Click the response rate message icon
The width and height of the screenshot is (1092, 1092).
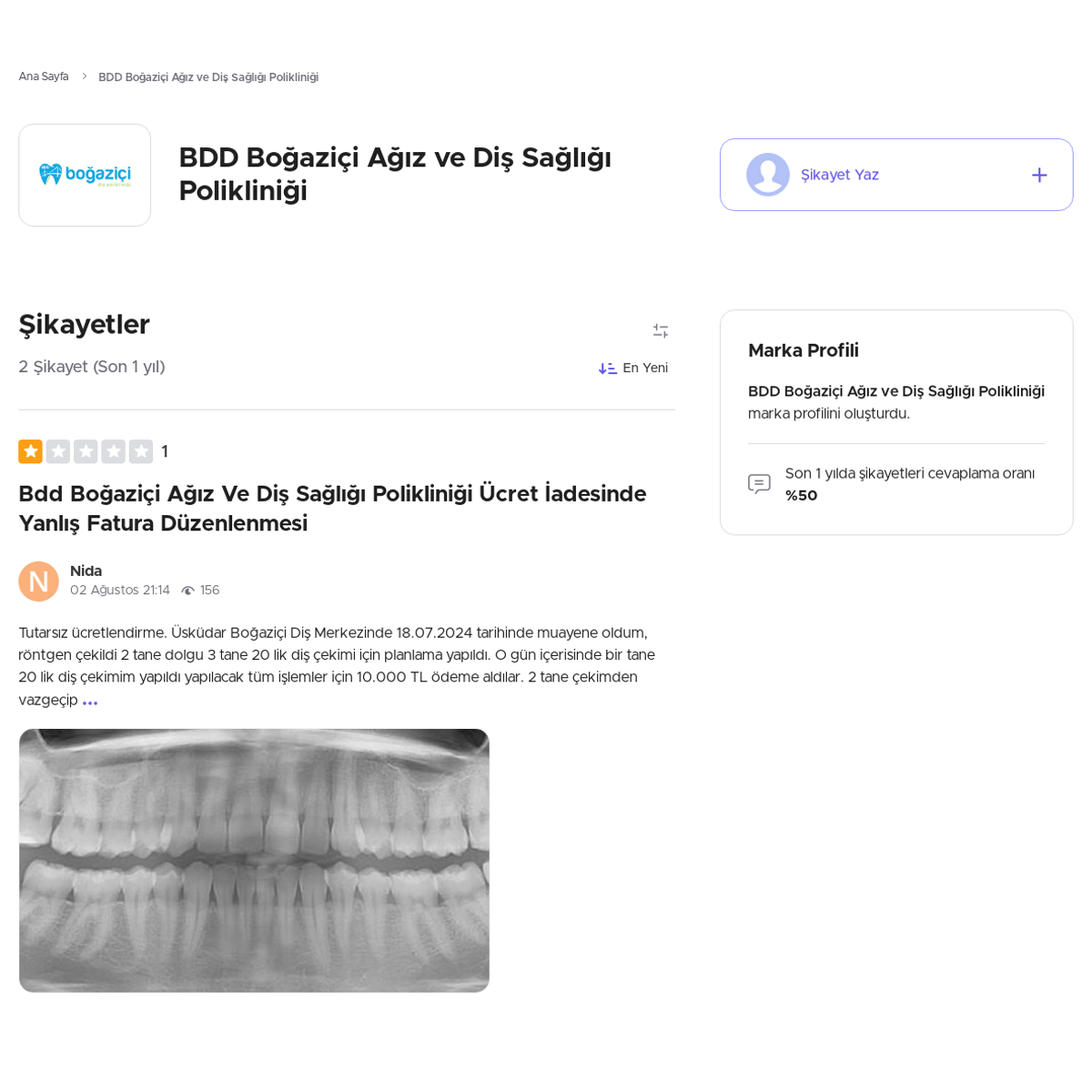click(759, 484)
